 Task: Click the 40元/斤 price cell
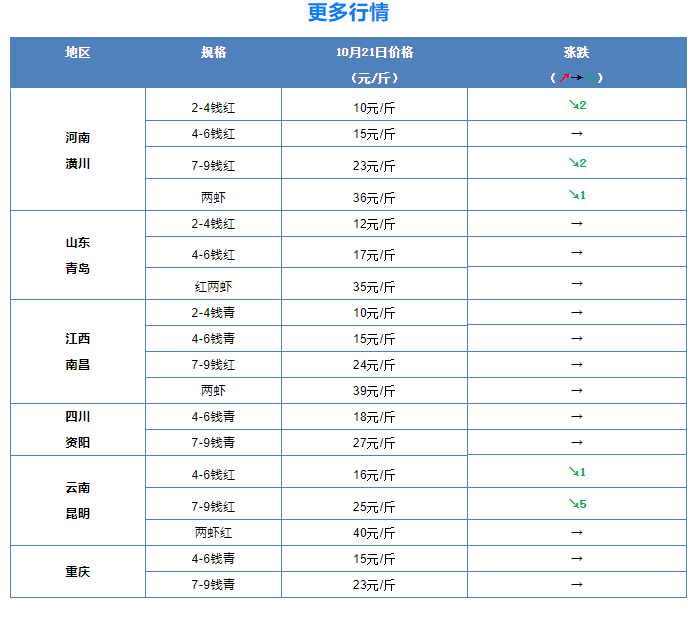tap(374, 533)
